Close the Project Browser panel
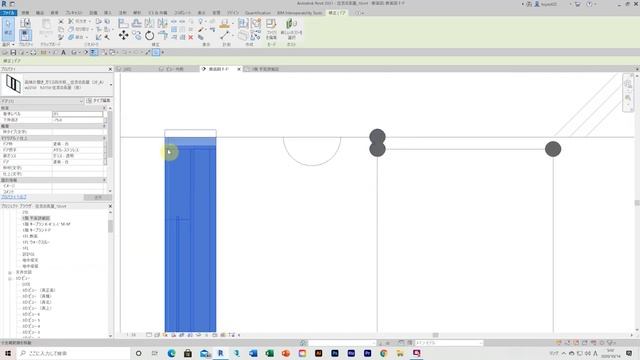Image resolution: width=640 pixels, height=360 pixels. pos(110,206)
